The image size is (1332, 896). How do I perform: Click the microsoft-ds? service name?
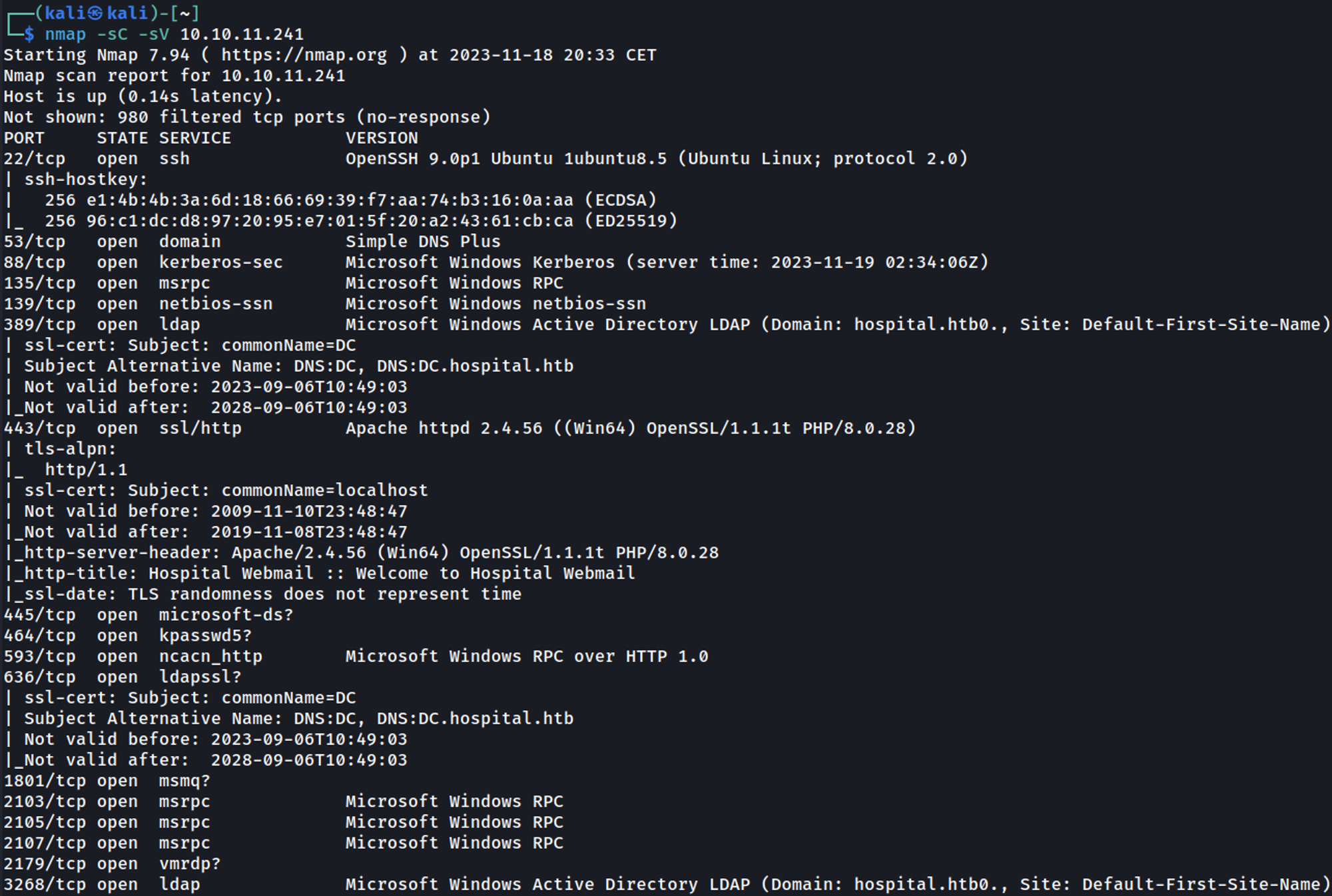click(x=226, y=615)
